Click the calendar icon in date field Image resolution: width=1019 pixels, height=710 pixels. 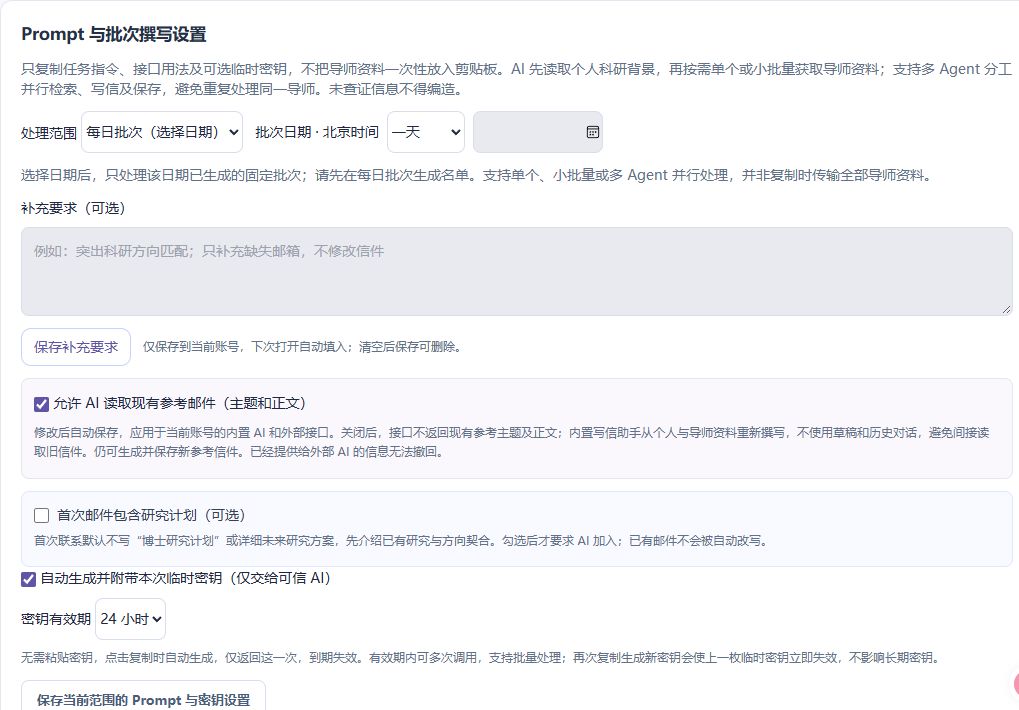pyautogui.click(x=593, y=132)
